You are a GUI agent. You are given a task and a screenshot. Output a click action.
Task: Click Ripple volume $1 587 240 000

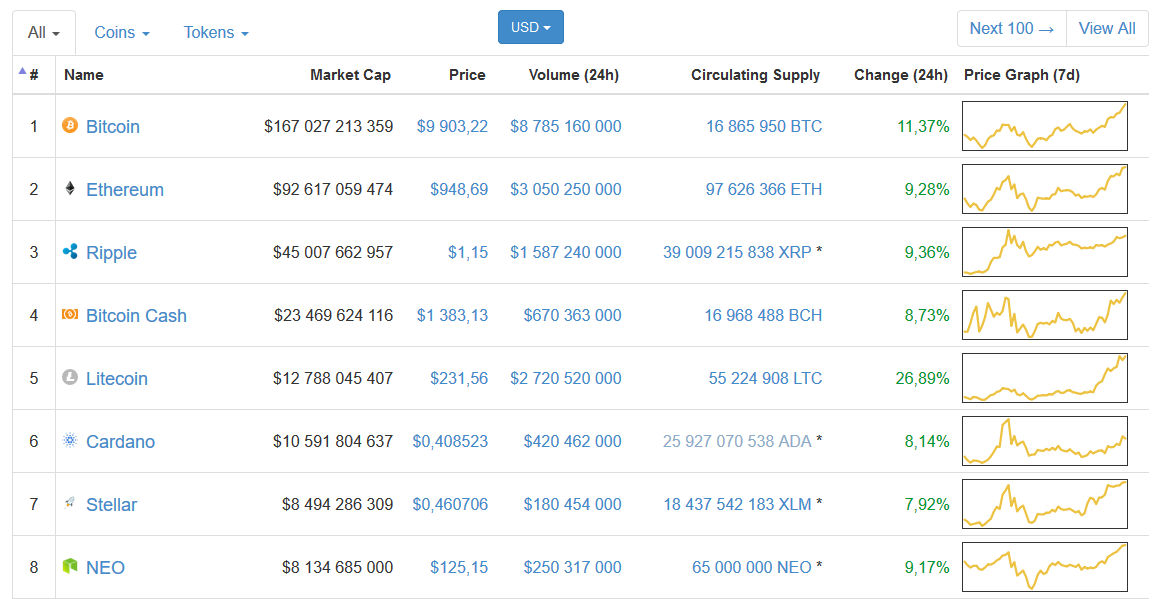click(565, 252)
